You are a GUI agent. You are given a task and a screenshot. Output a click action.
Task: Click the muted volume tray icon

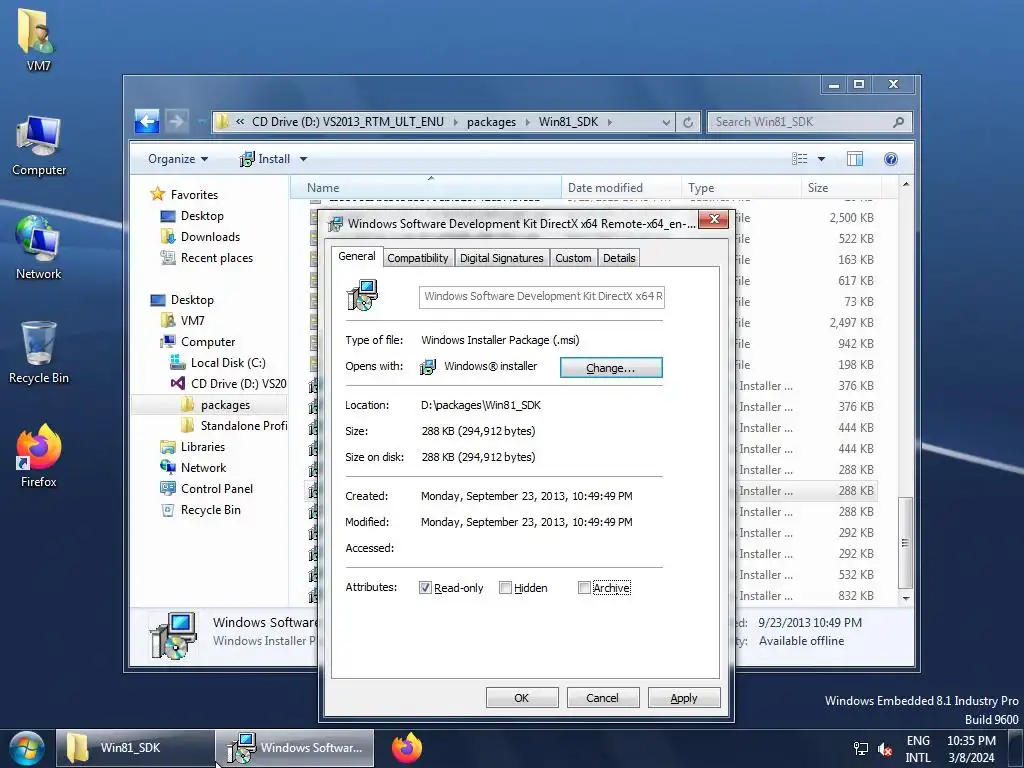(885, 749)
